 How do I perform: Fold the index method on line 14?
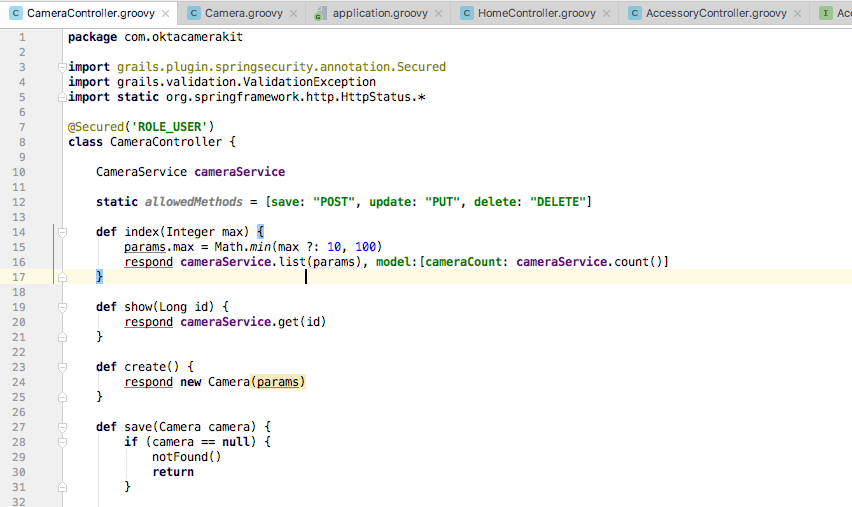(62, 232)
